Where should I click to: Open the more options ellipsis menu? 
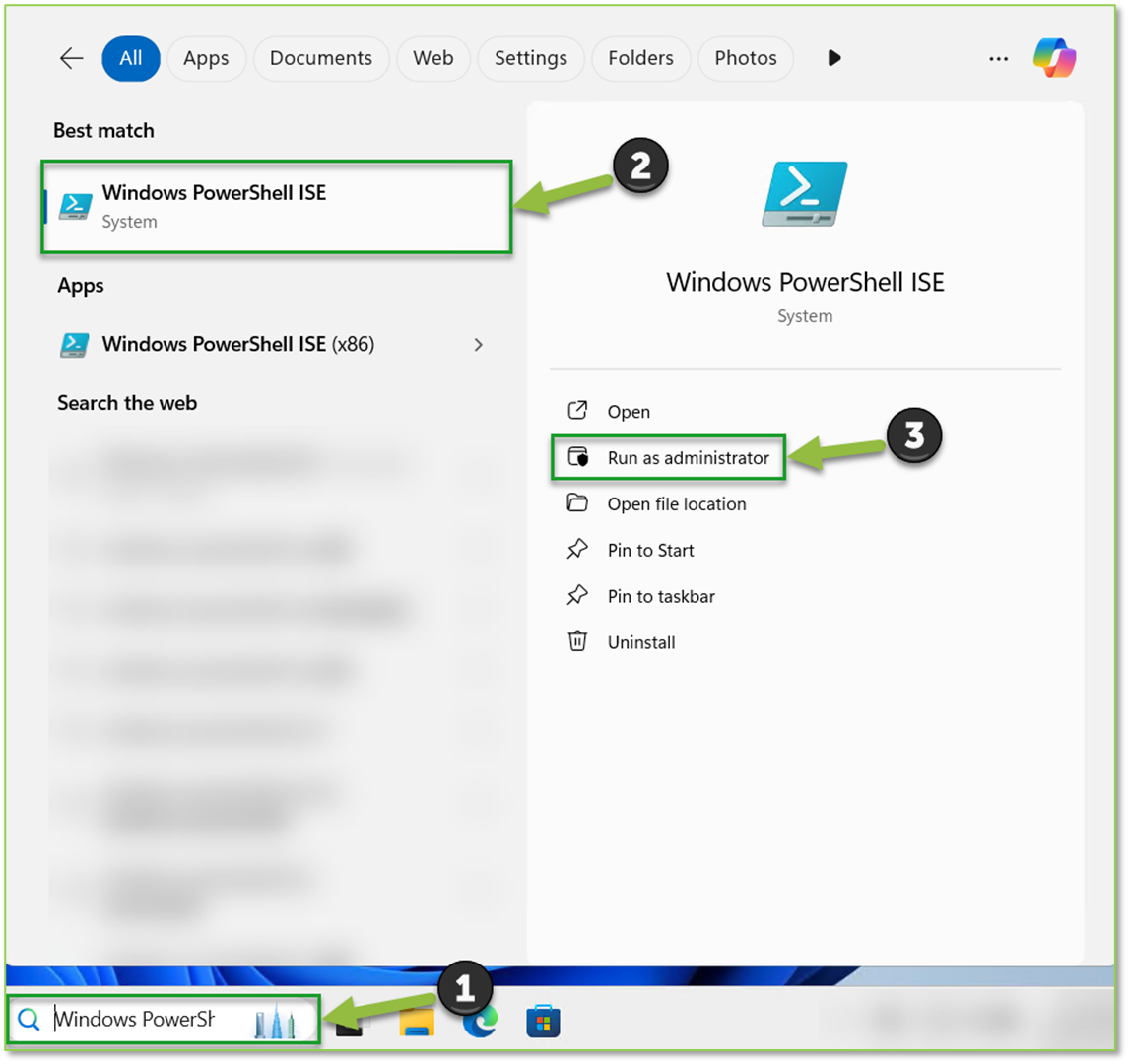998,58
